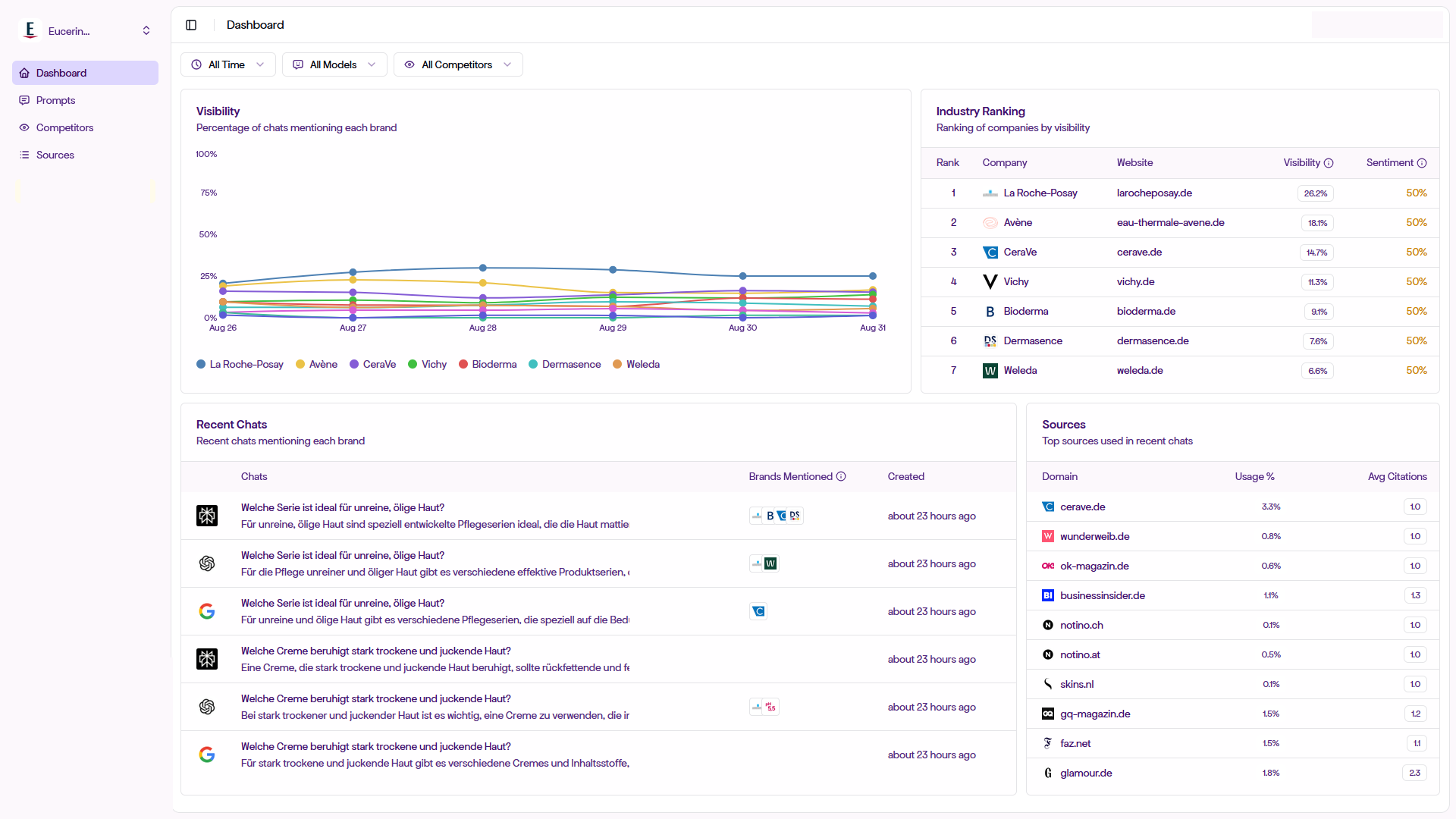Viewport: 1456px width, 819px height.
Task: Toggle Bioderma legend entry
Action: 488,364
